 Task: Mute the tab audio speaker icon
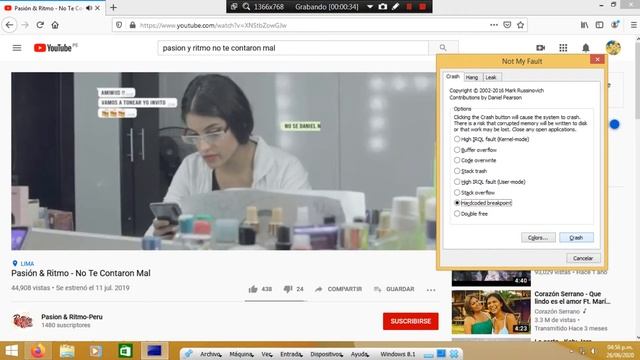tap(89, 8)
